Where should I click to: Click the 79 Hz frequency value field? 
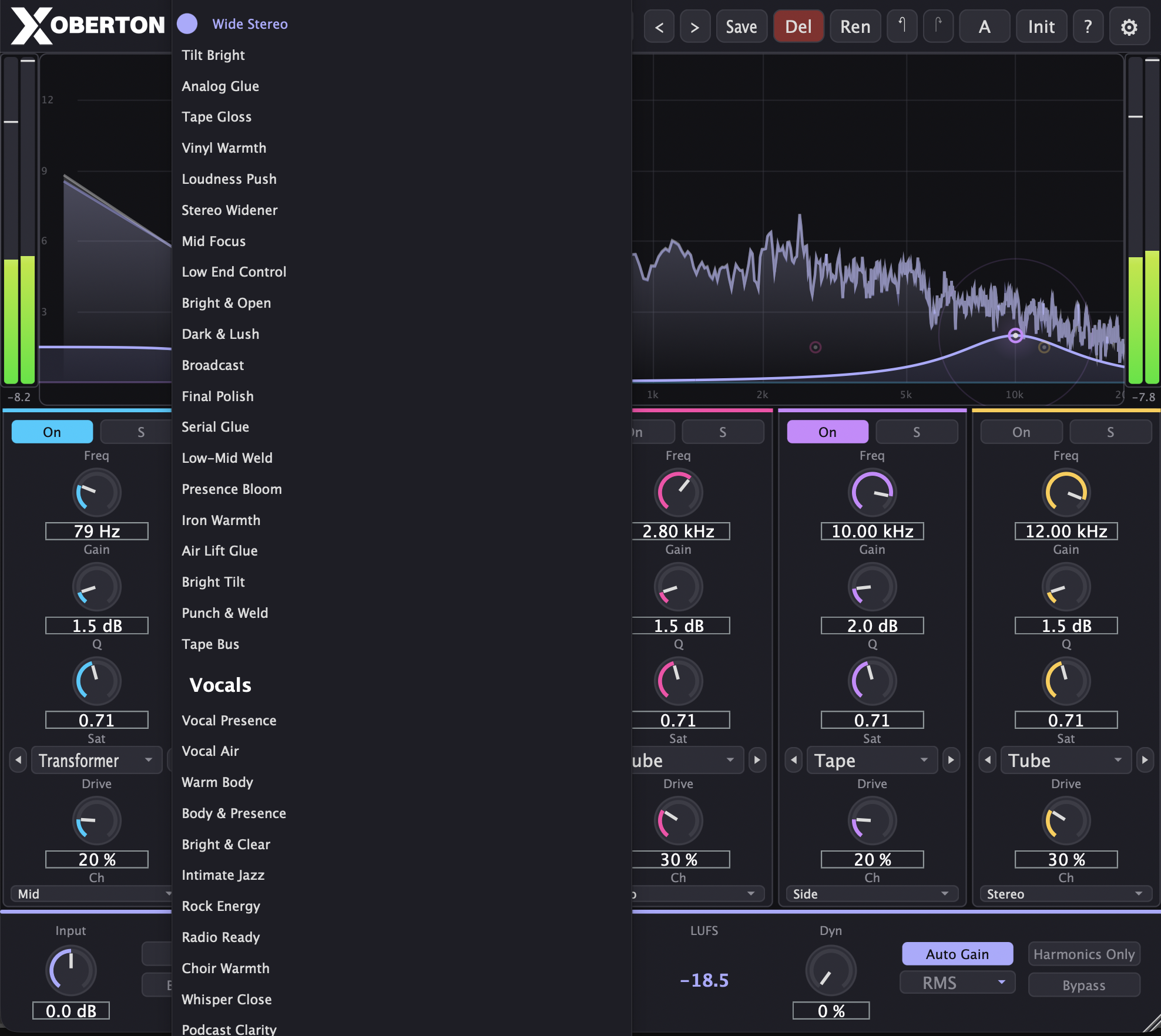[x=97, y=531]
